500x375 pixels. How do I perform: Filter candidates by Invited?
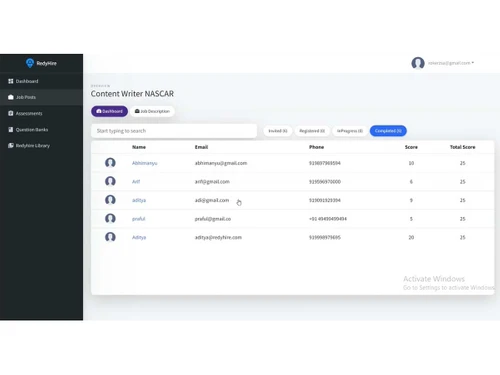(278, 131)
